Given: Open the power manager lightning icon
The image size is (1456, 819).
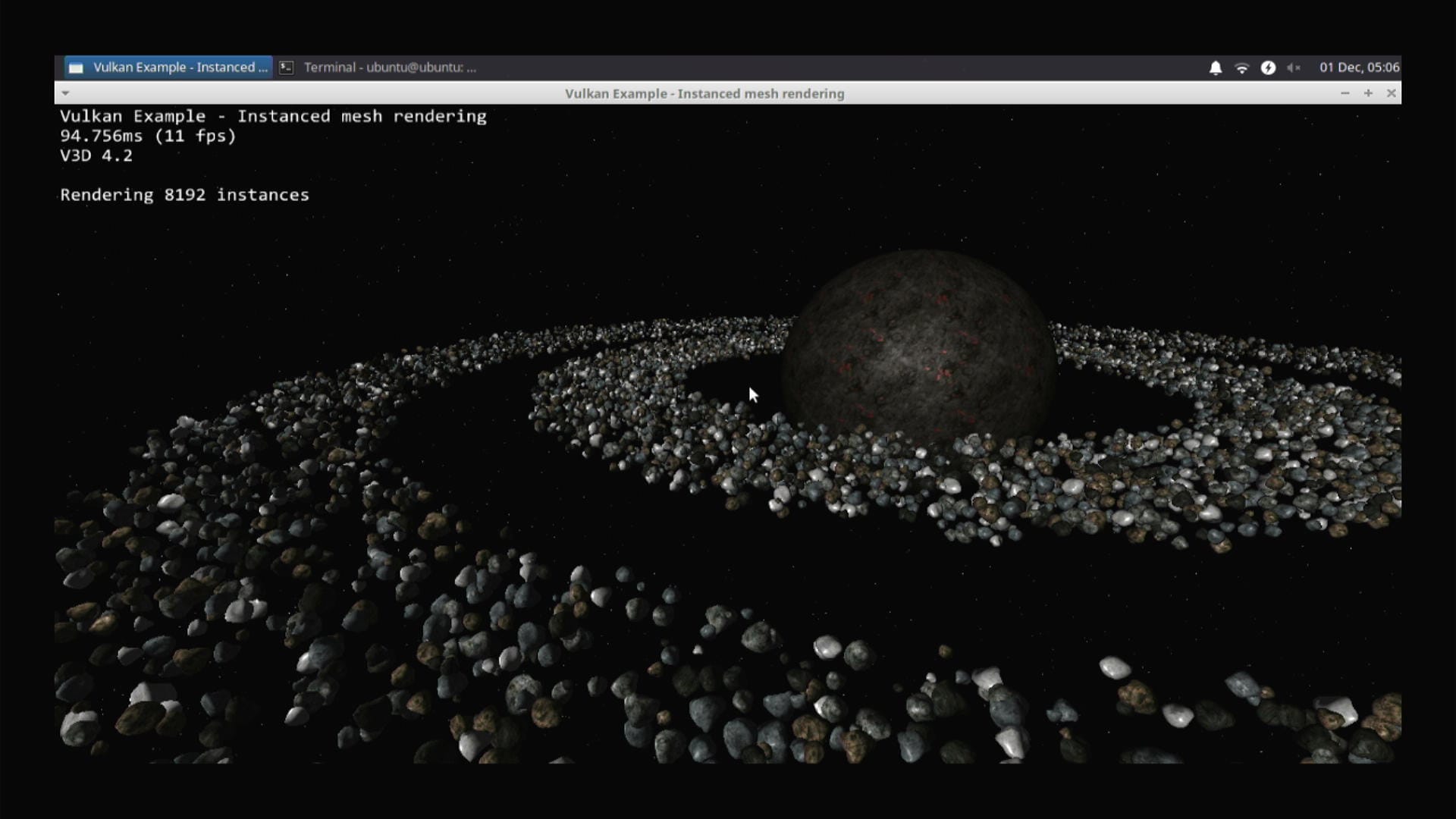Looking at the screenshot, I should (1268, 67).
